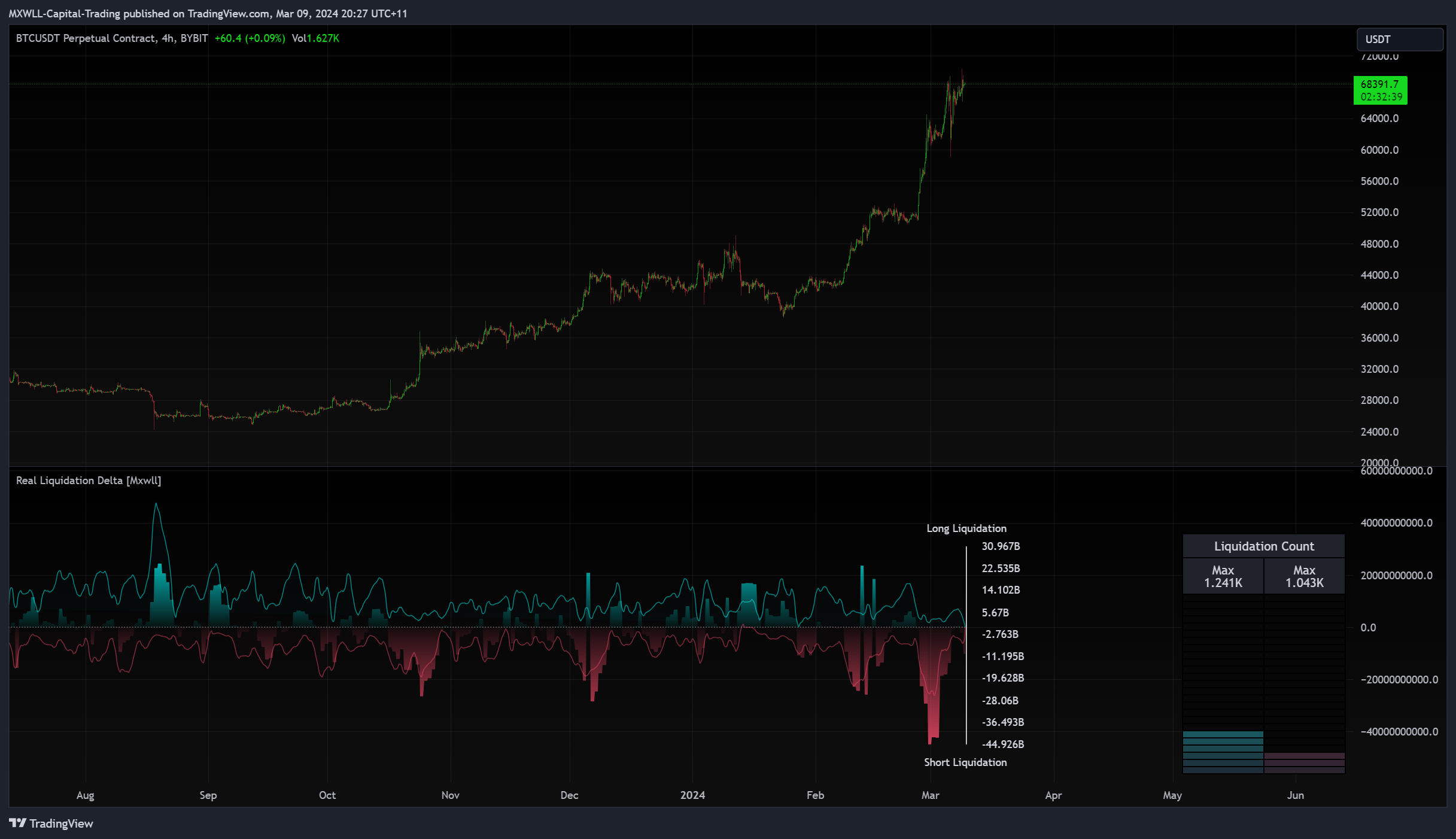Click the 64000.0 price axis label

[1379, 118]
